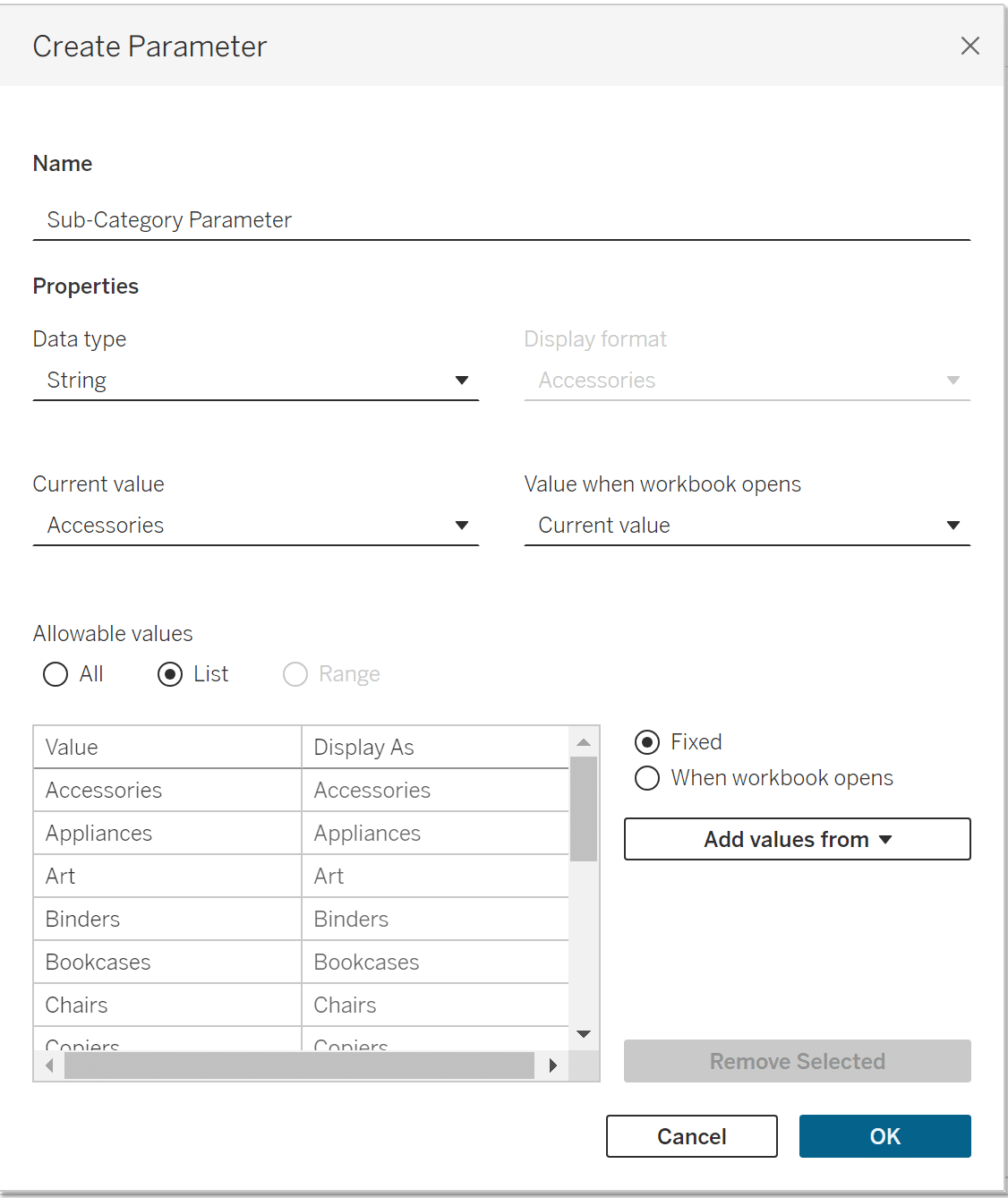
Task: Click the vertical scrollbar thumb
Action: (584, 809)
